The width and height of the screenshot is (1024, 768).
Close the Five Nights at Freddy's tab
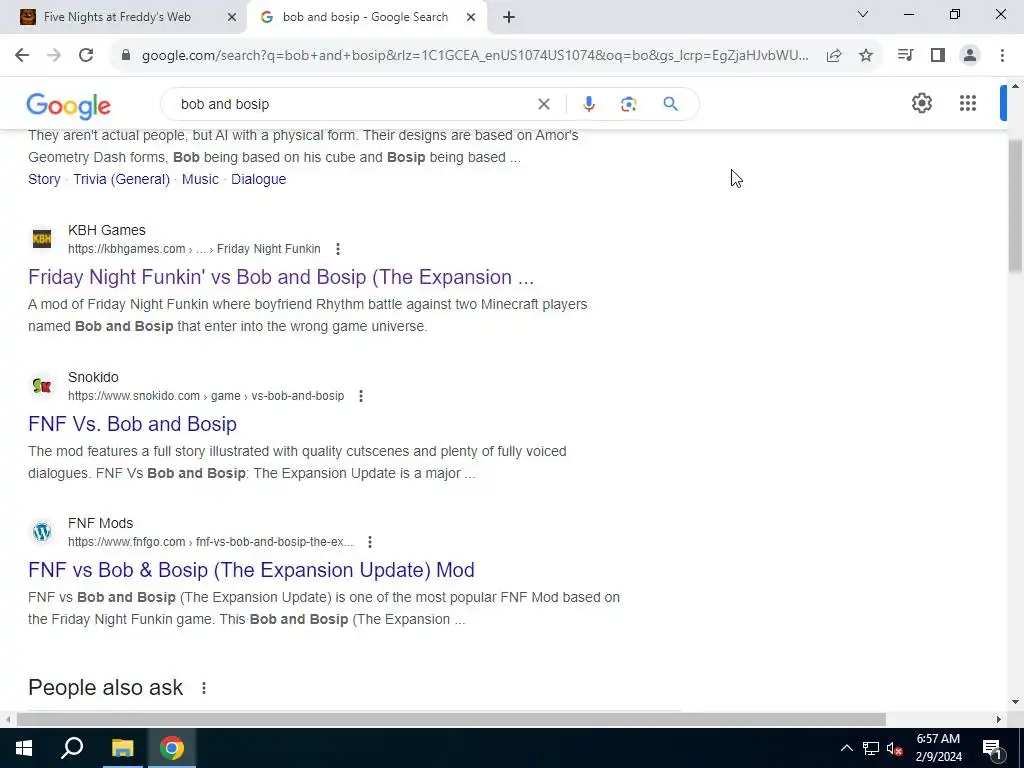pos(232,18)
